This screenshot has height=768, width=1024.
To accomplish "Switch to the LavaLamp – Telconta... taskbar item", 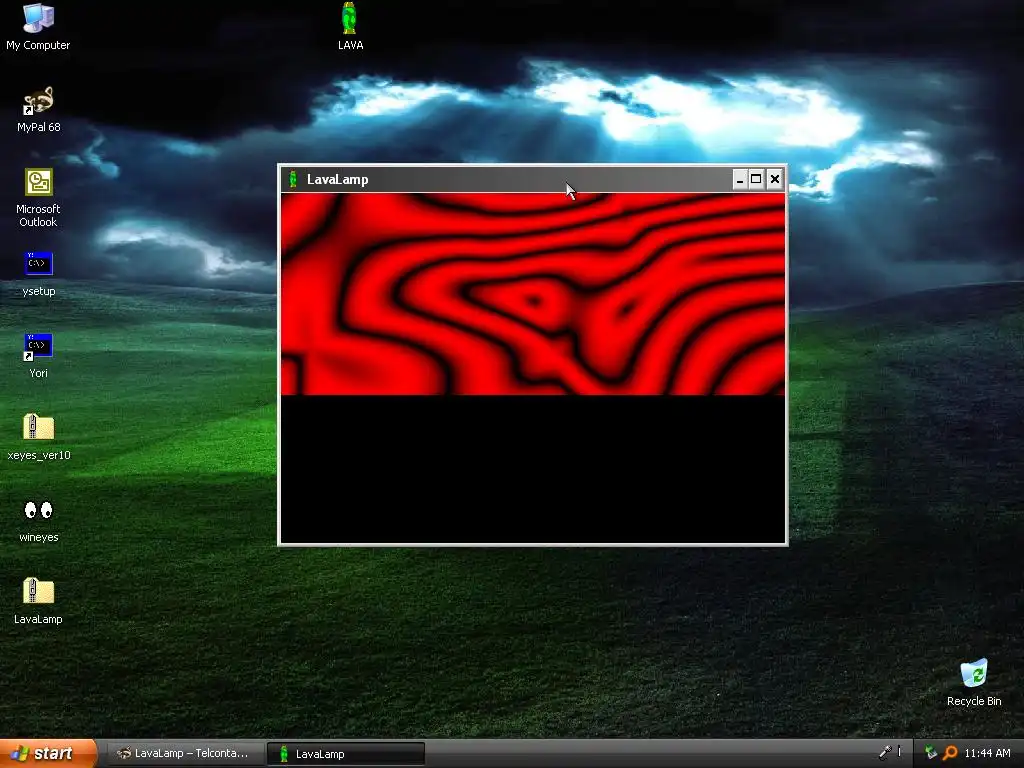I will [184, 754].
